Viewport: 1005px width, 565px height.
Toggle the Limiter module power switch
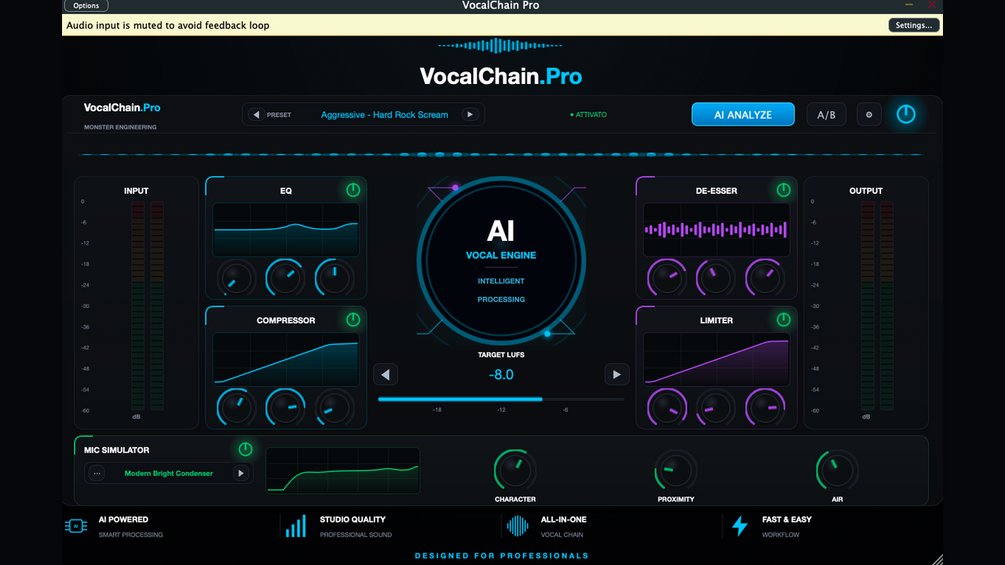[x=783, y=320]
